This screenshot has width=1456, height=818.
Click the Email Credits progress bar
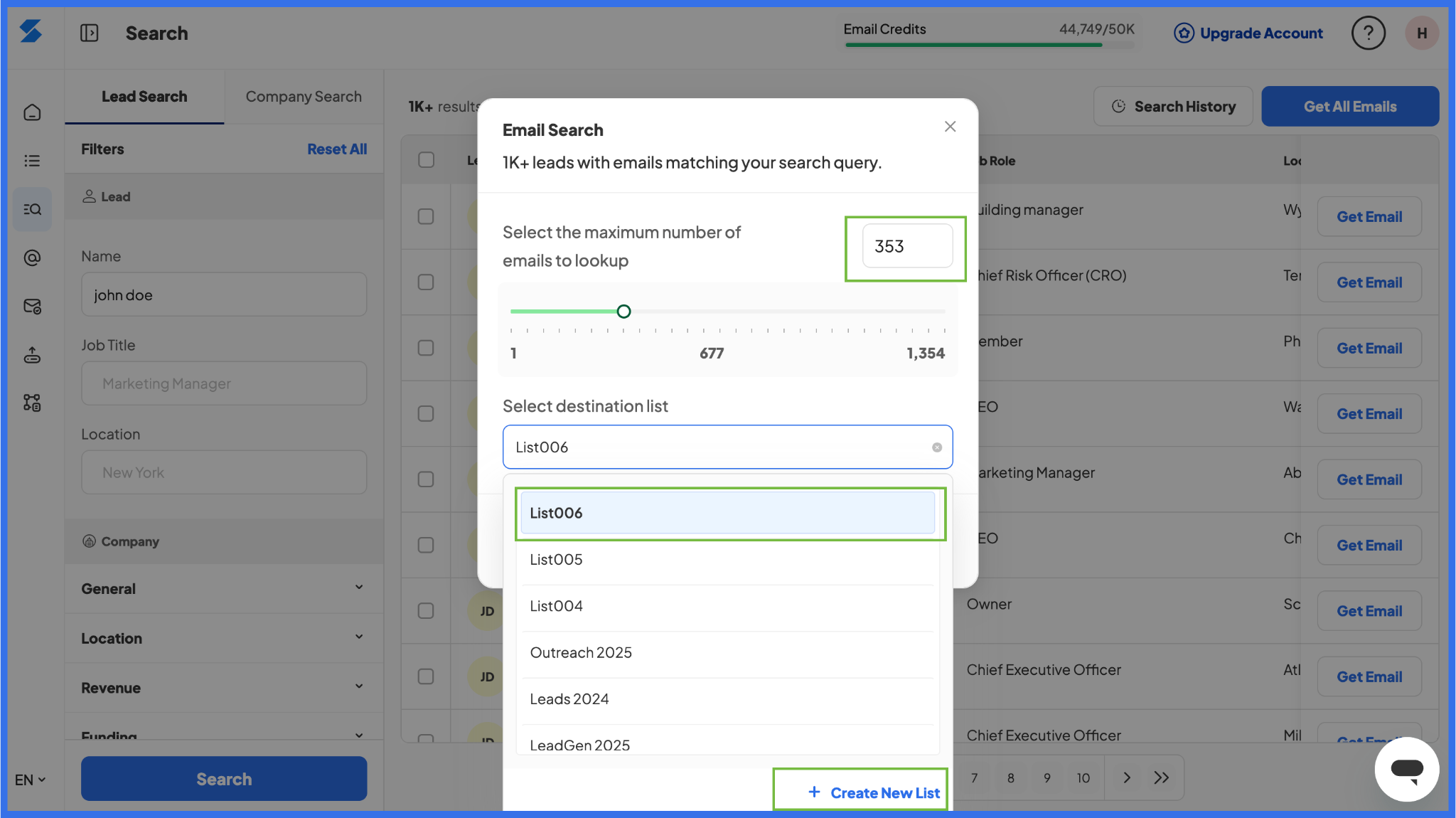[989, 45]
